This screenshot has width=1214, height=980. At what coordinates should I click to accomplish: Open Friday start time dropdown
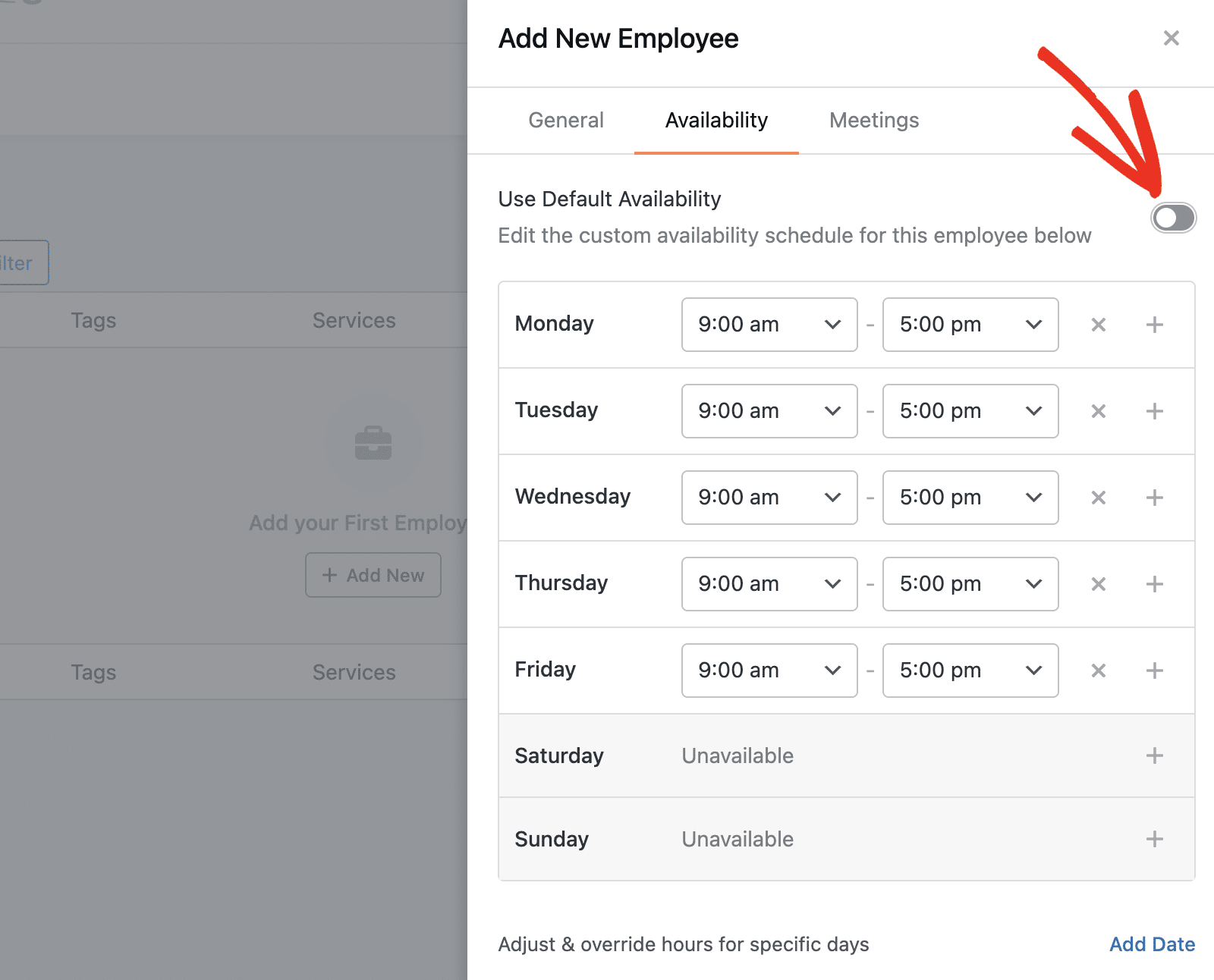(769, 671)
